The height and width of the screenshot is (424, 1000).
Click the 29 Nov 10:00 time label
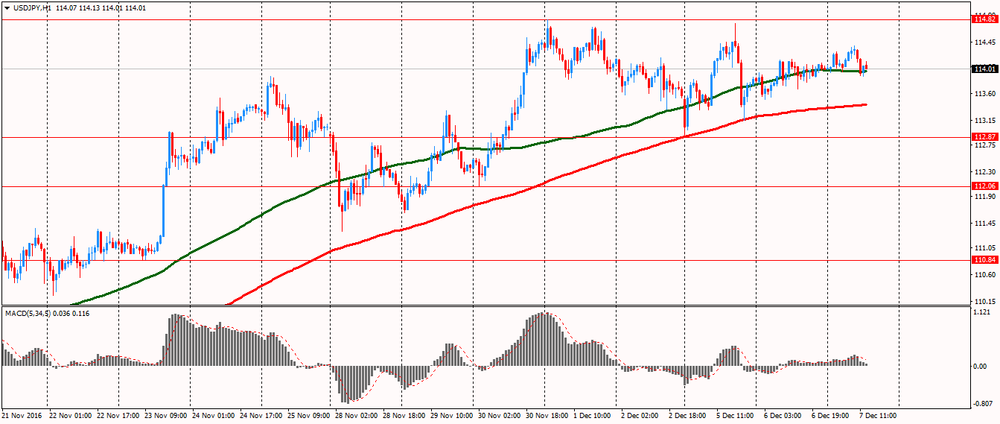pyautogui.click(x=452, y=414)
